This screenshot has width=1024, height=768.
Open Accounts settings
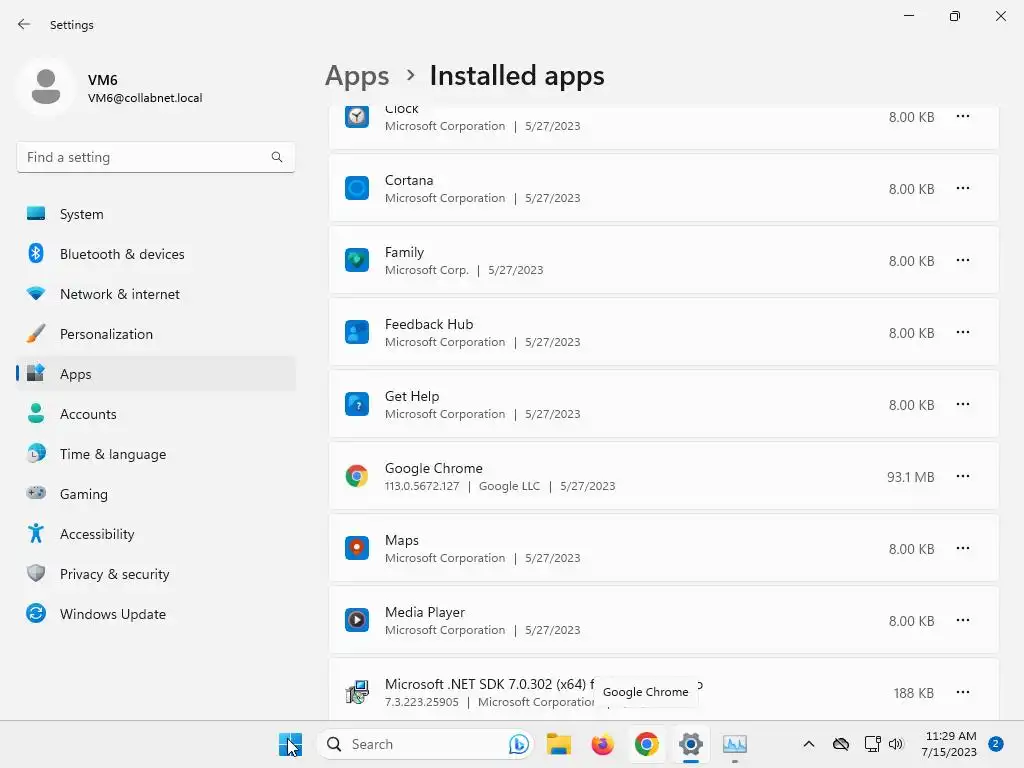coord(155,414)
